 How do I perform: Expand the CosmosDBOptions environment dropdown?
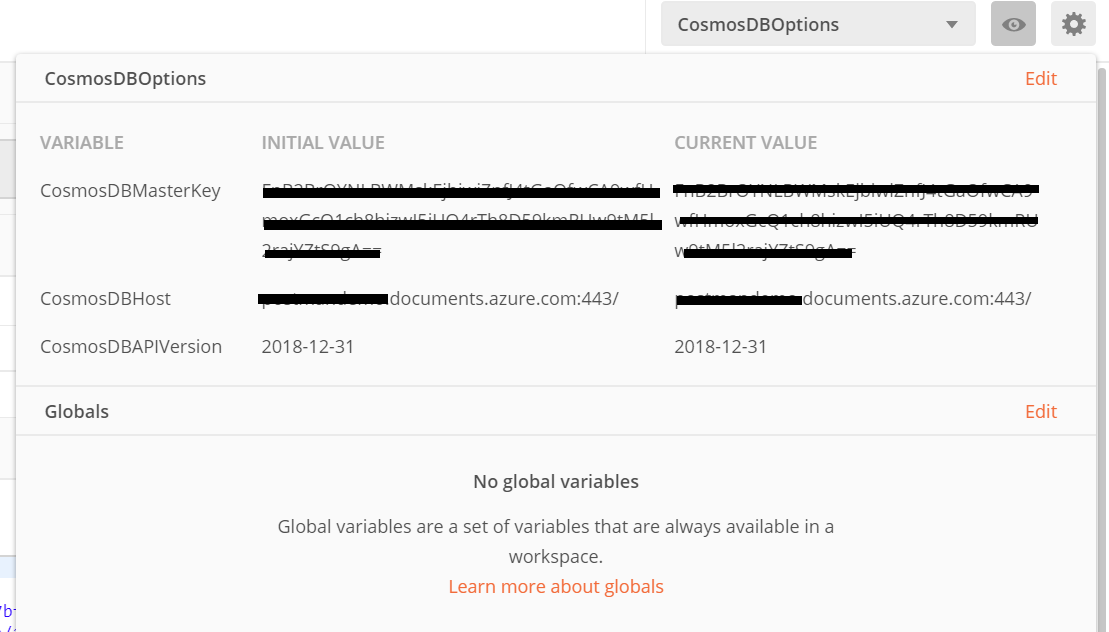[x=818, y=24]
